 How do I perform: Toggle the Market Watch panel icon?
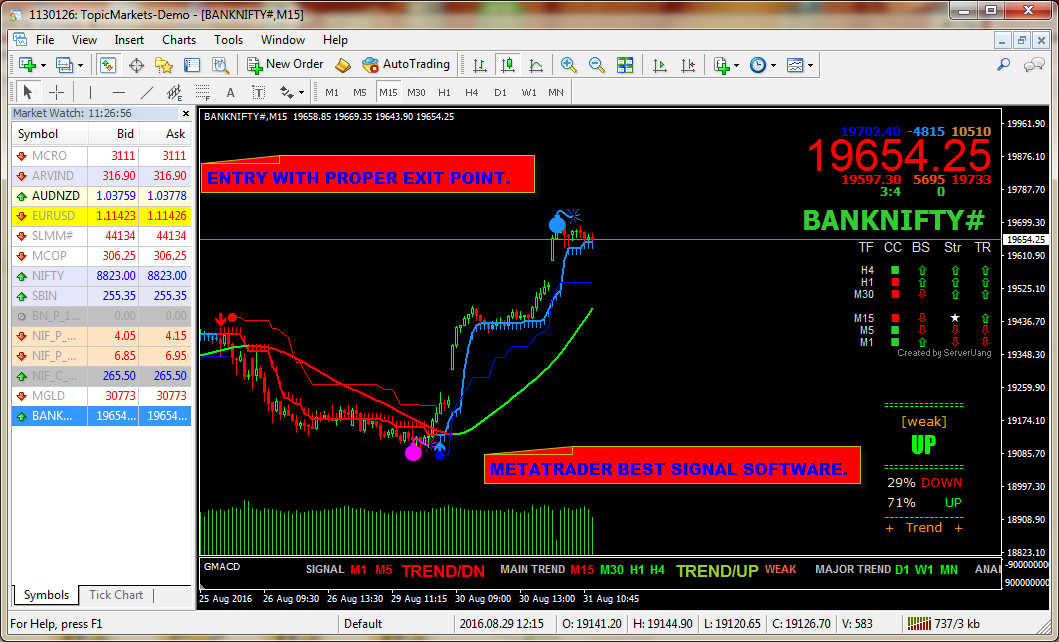108,65
